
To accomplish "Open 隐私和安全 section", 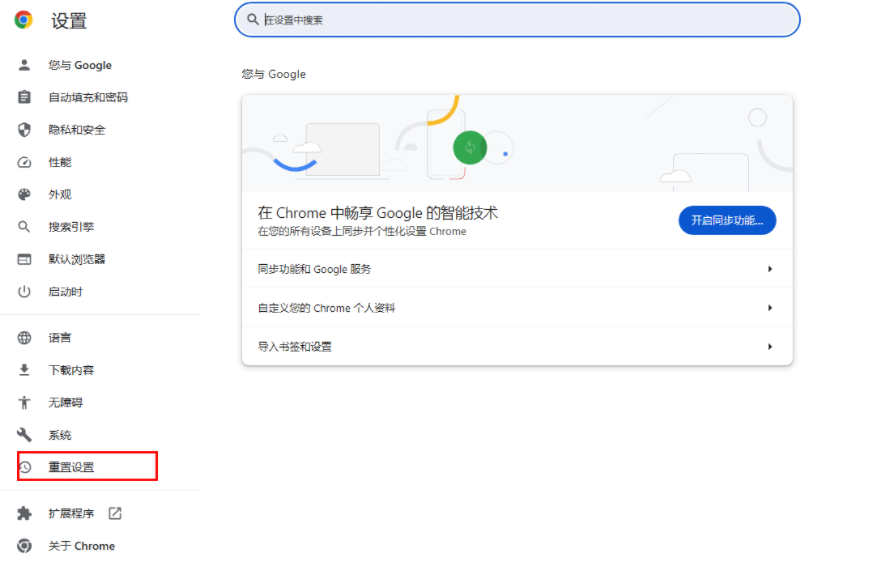I will tap(76, 130).
